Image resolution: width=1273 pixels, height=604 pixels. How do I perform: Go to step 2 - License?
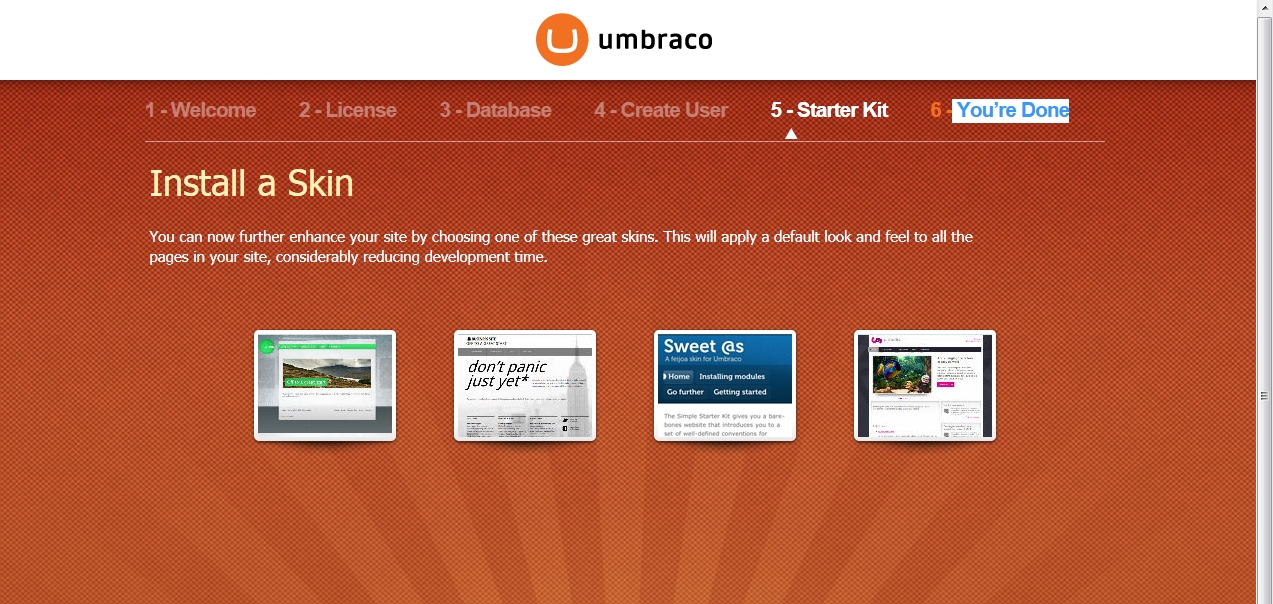click(x=347, y=110)
